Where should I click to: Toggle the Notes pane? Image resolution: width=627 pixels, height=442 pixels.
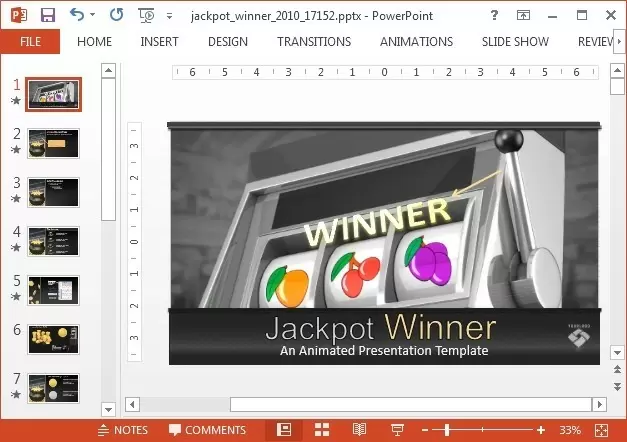tap(123, 430)
